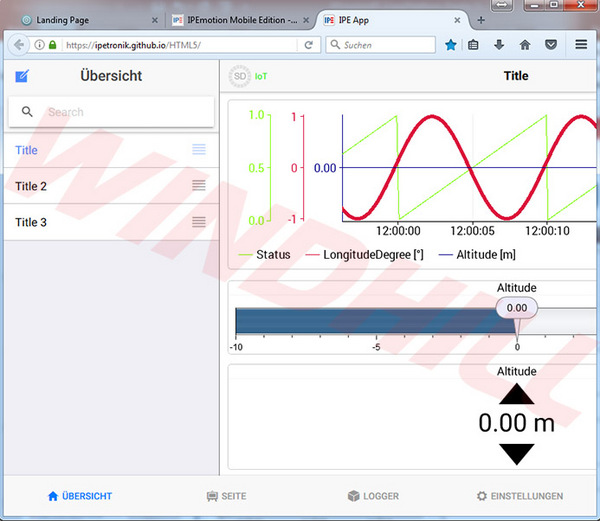Click the SD card status icon
Viewport: 600px width, 521px height.
240,76
